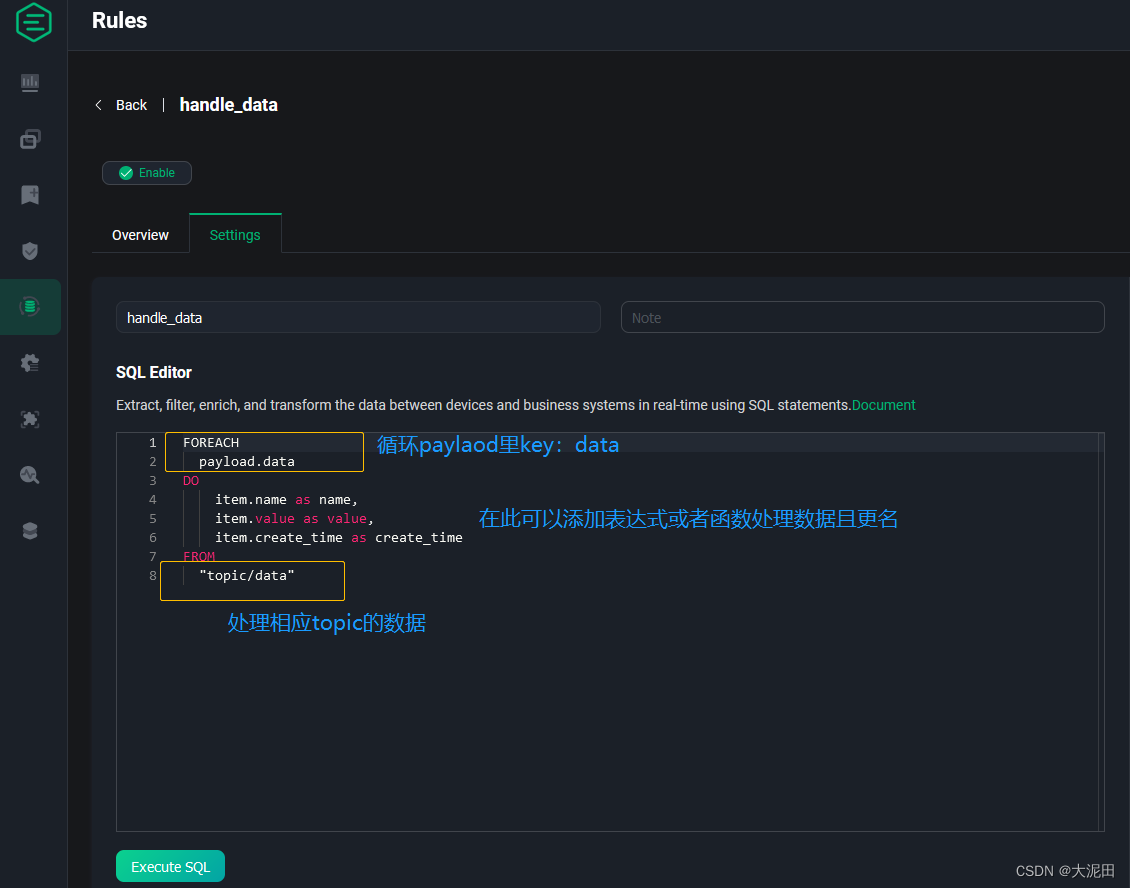Click the Rules page title
This screenshot has height=888, width=1130.
[120, 20]
